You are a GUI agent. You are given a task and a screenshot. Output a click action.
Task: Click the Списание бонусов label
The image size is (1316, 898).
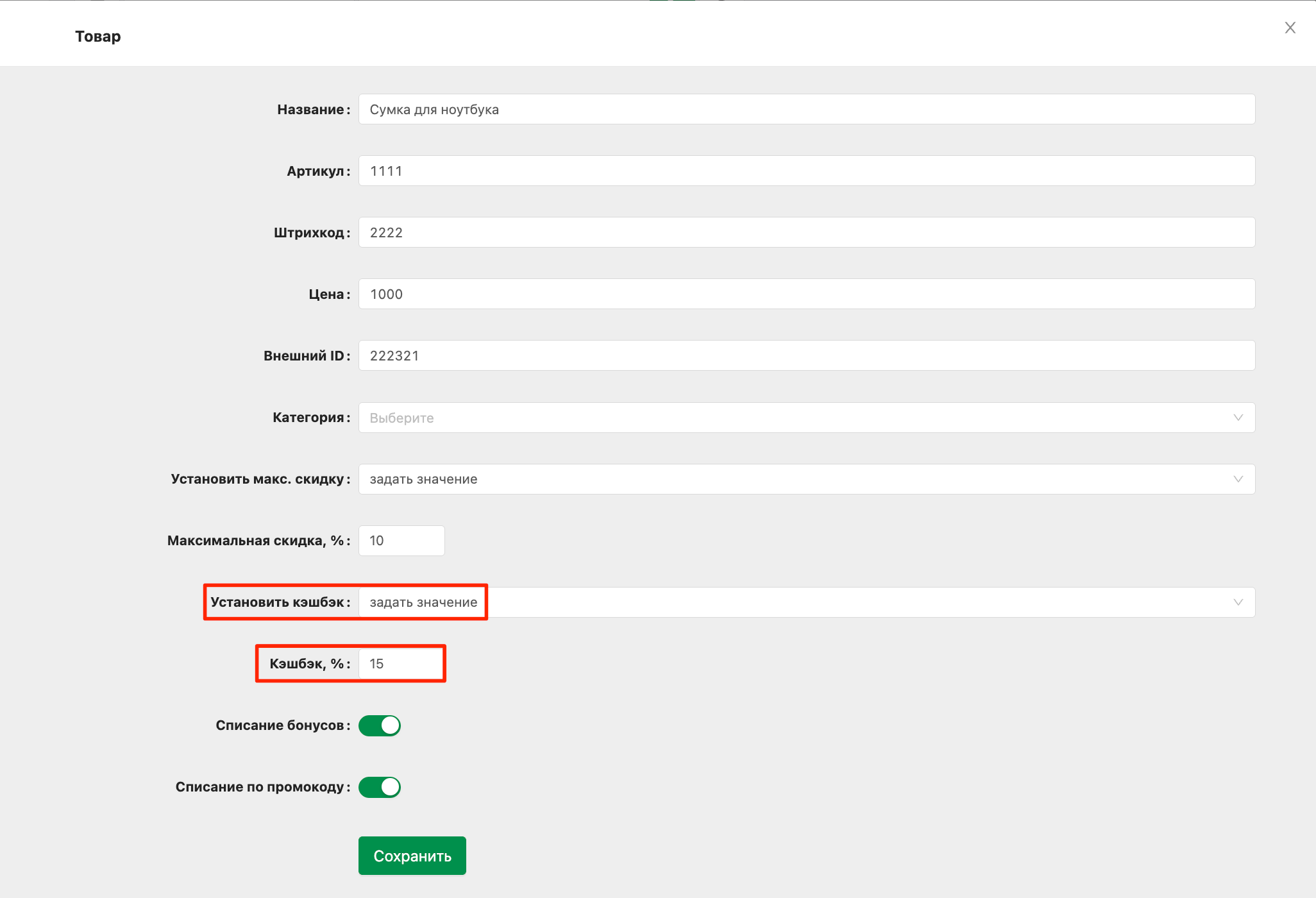click(x=280, y=725)
